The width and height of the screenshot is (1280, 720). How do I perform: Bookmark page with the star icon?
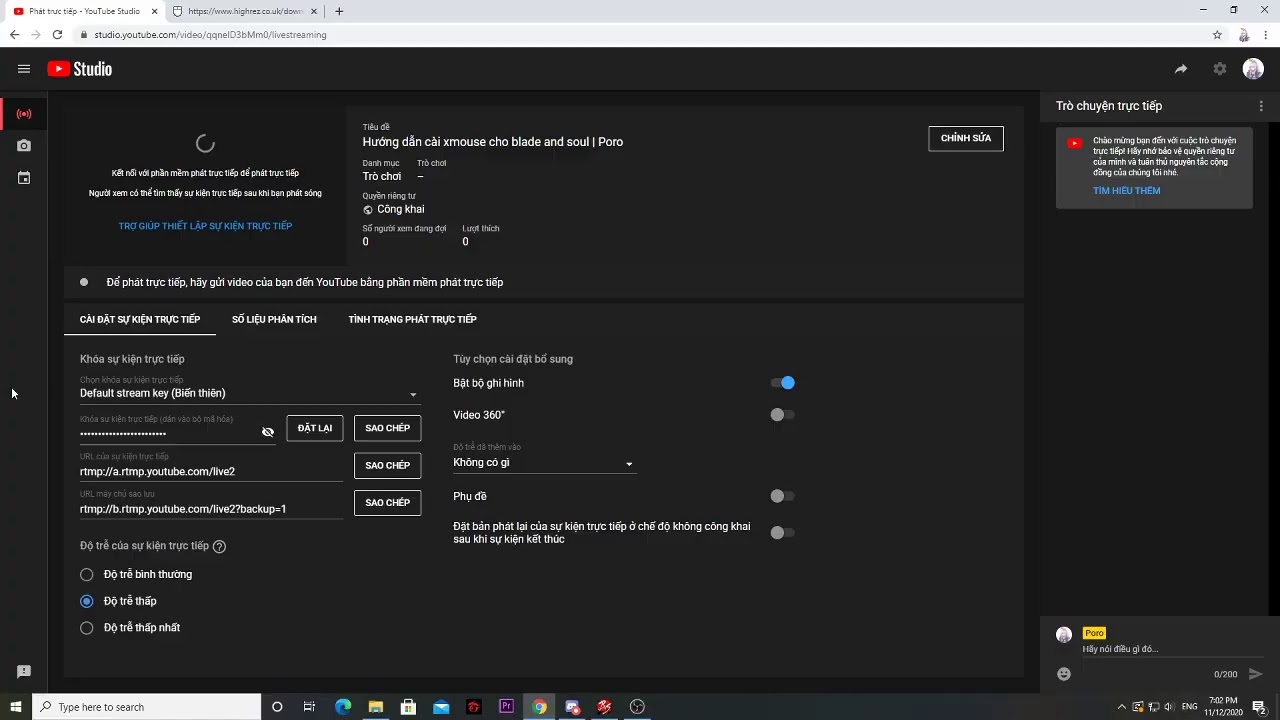pyautogui.click(x=1217, y=34)
